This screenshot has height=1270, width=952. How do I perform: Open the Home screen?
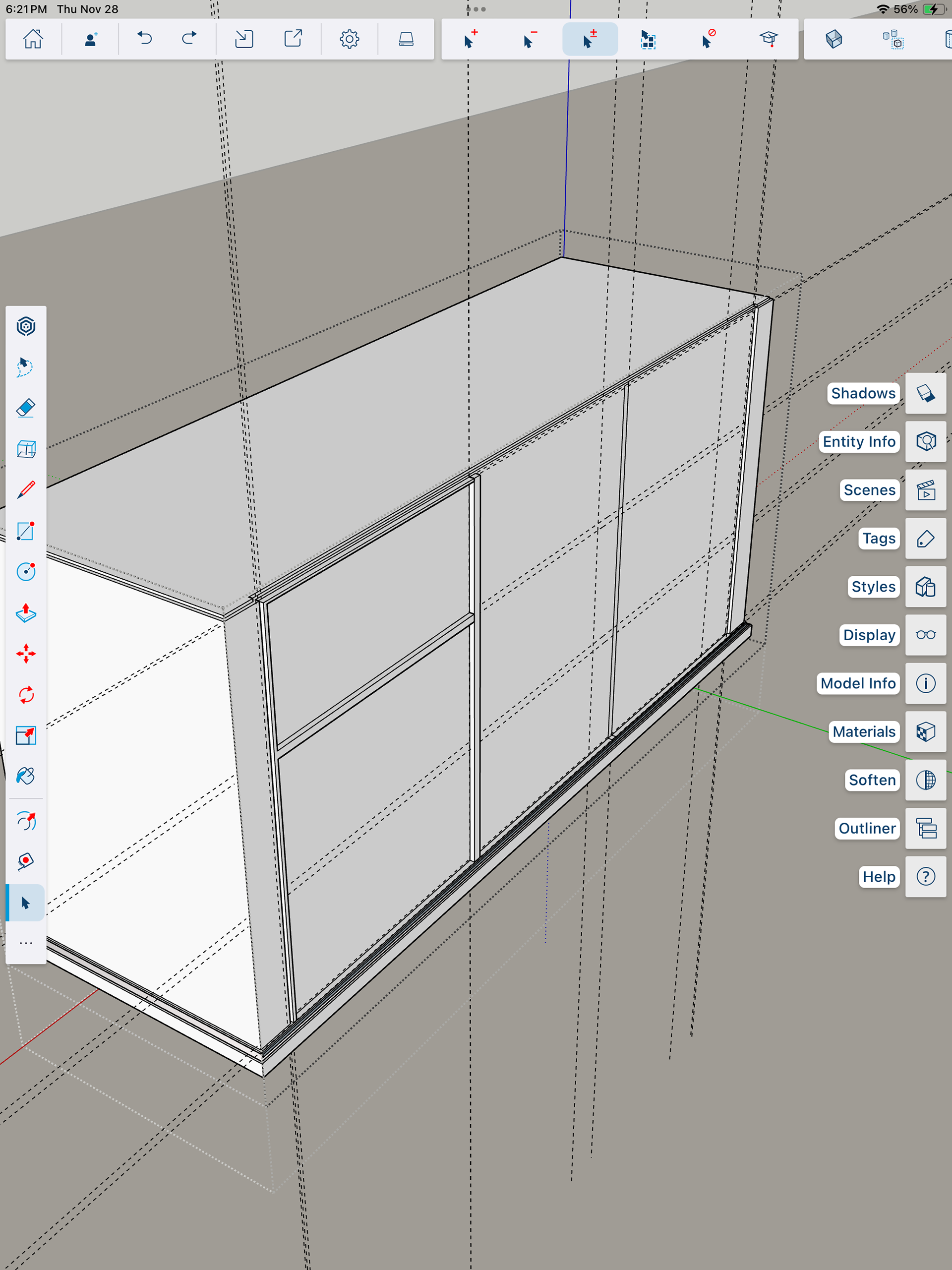tap(33, 39)
